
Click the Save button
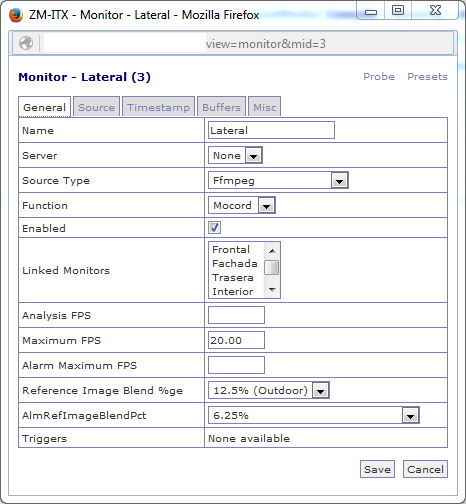click(377, 469)
